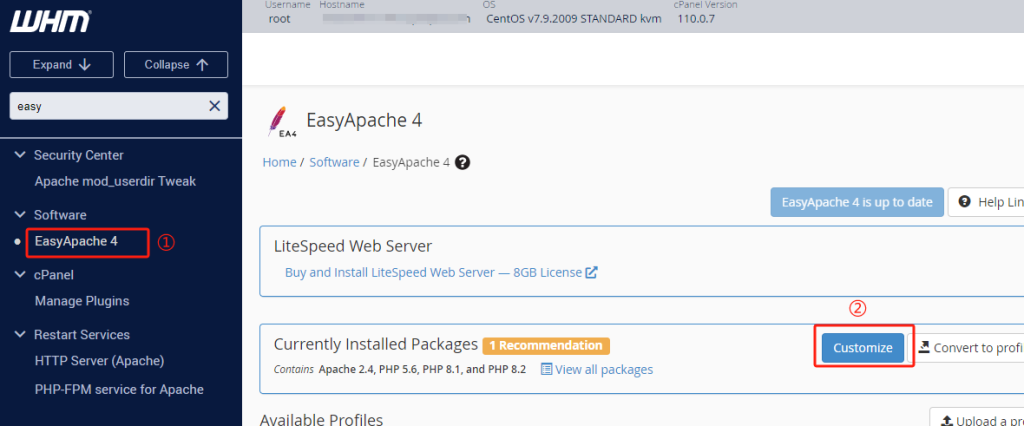Click the upload icon in Available Profiles

946,420
